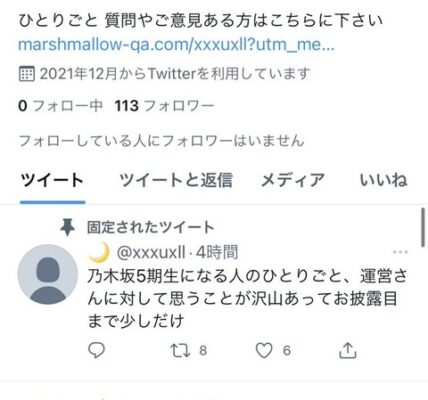Screen dimensions: 428x400
Task: Click the scrollbar on the right edge
Action: [423, 228]
